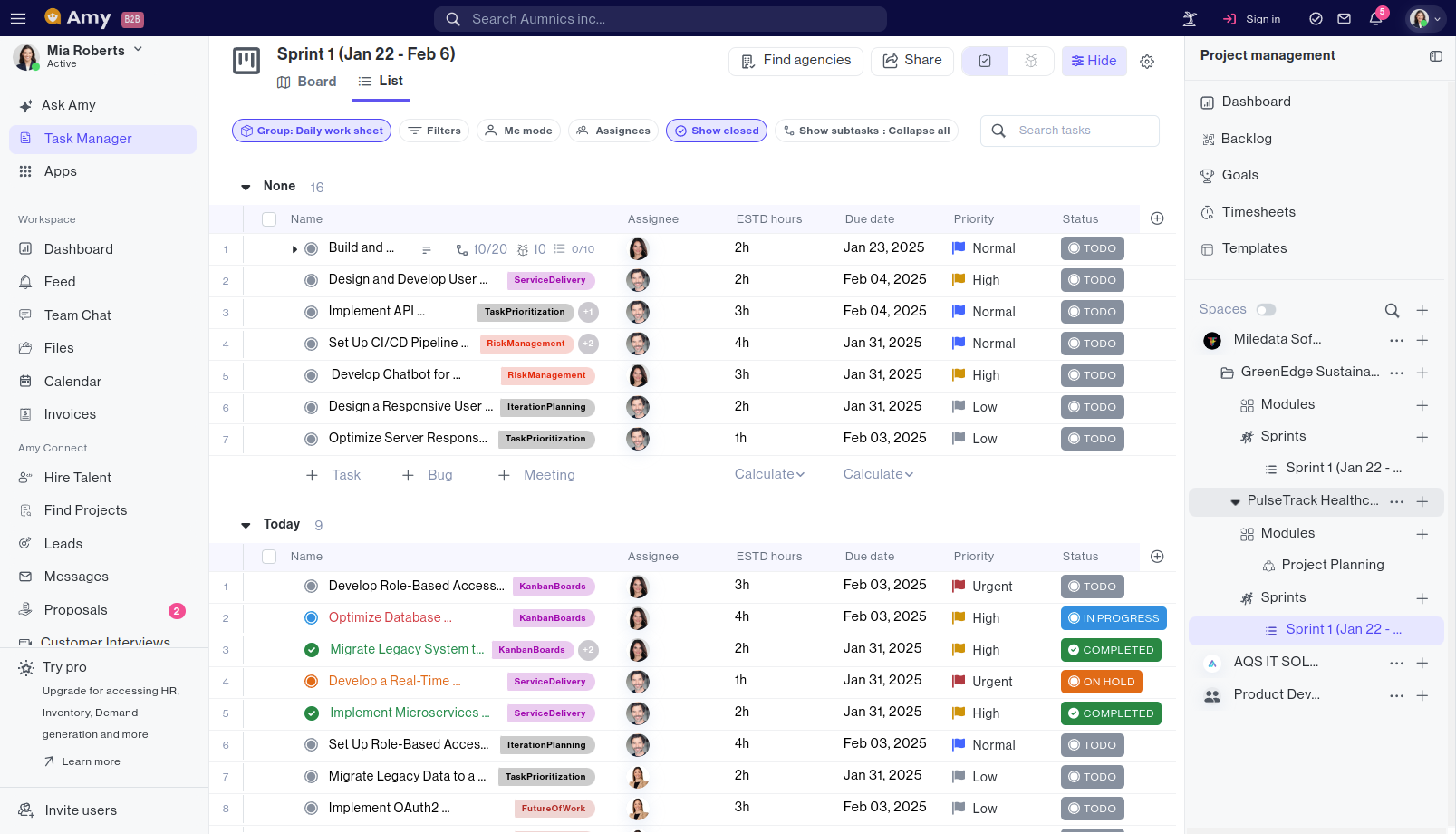Switch to the List tab
Viewport: 1456px width, 834px height.
click(381, 81)
